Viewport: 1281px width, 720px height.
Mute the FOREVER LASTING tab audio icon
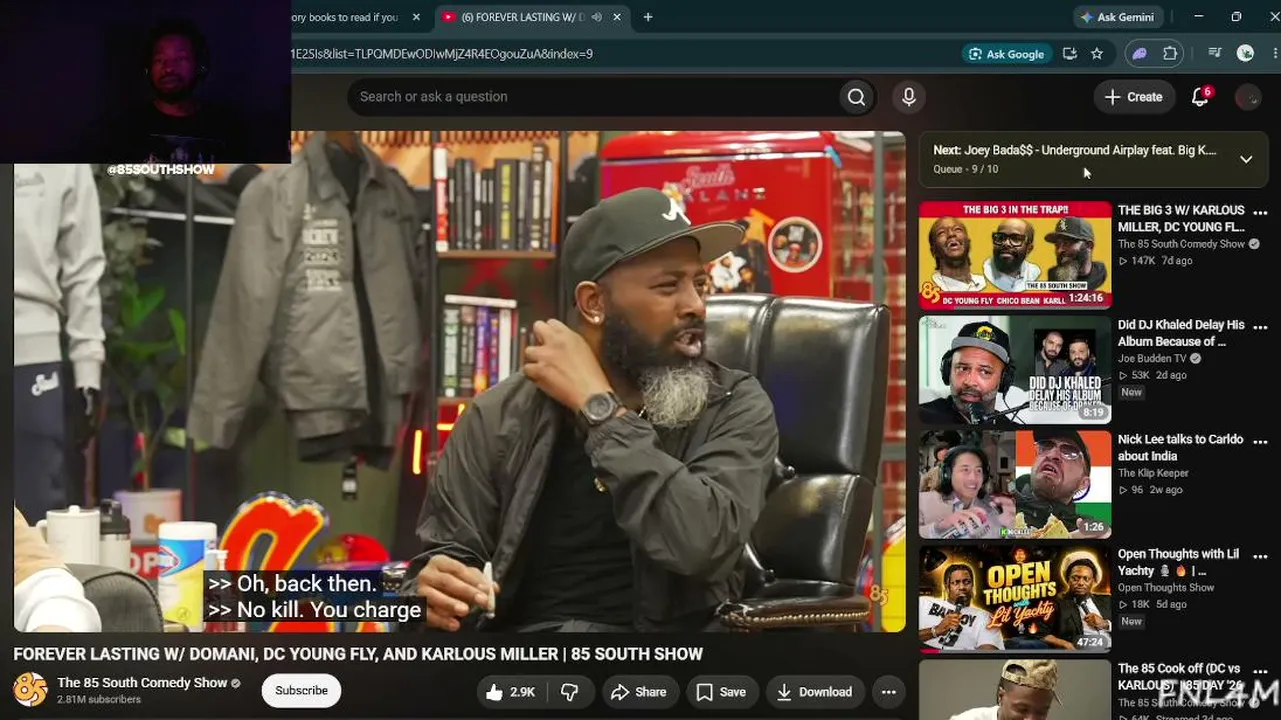click(597, 17)
